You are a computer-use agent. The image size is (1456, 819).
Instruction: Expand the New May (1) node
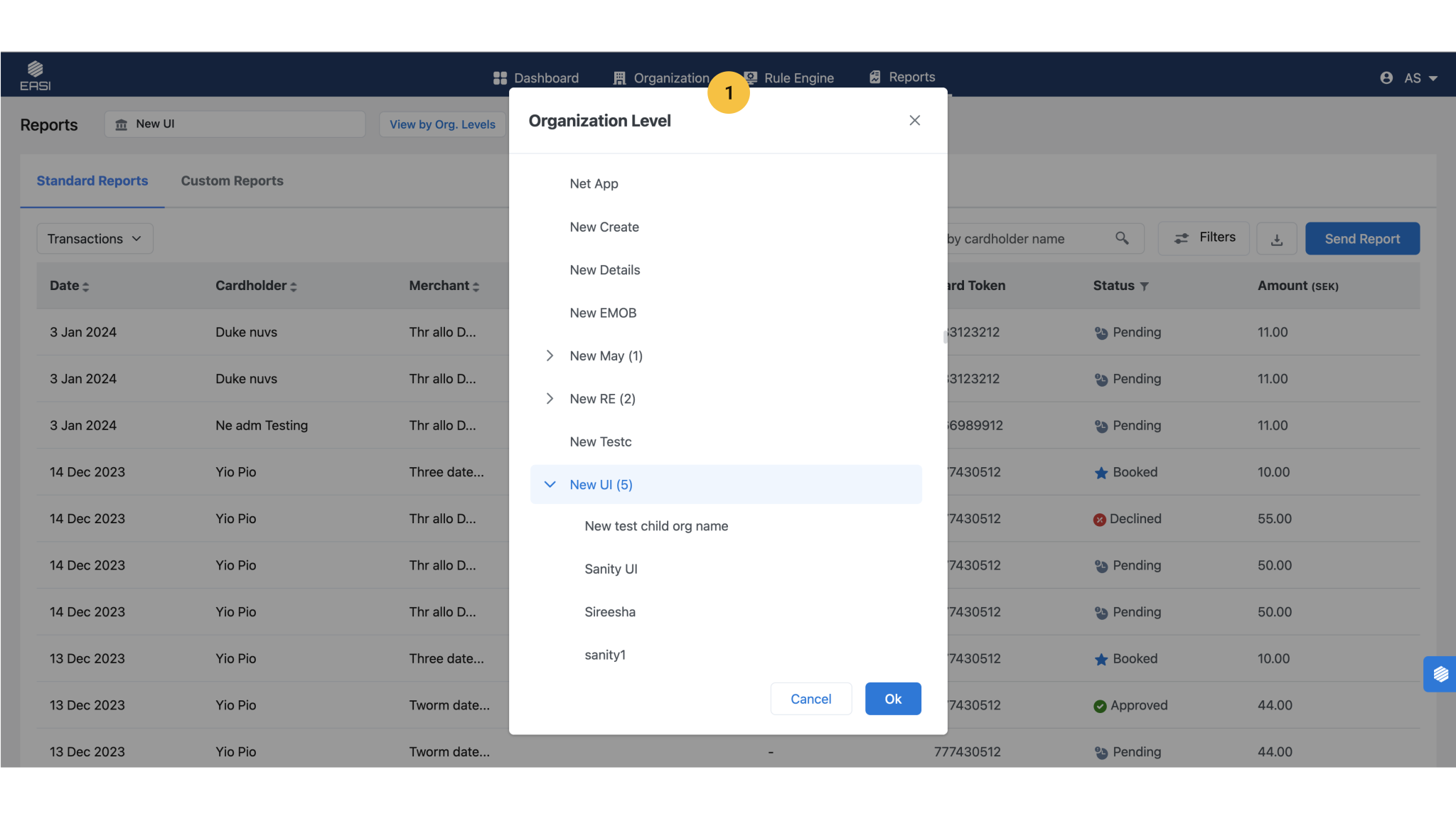tap(550, 355)
